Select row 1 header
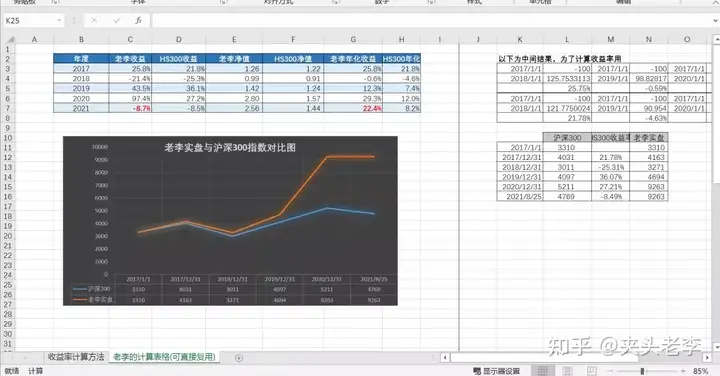This screenshot has height=376, width=720. coord(7,49)
